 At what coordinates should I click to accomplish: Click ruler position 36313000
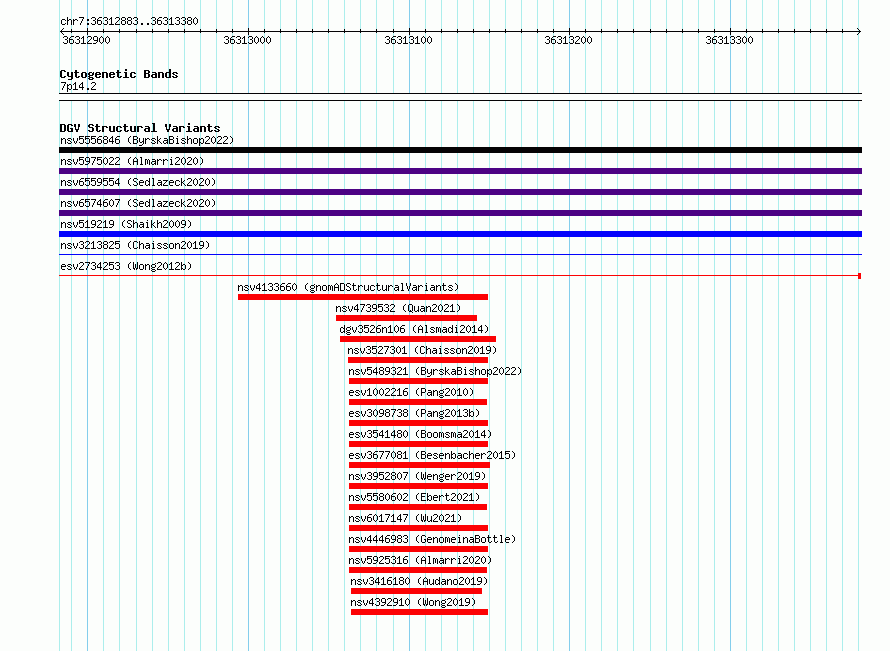point(247,40)
